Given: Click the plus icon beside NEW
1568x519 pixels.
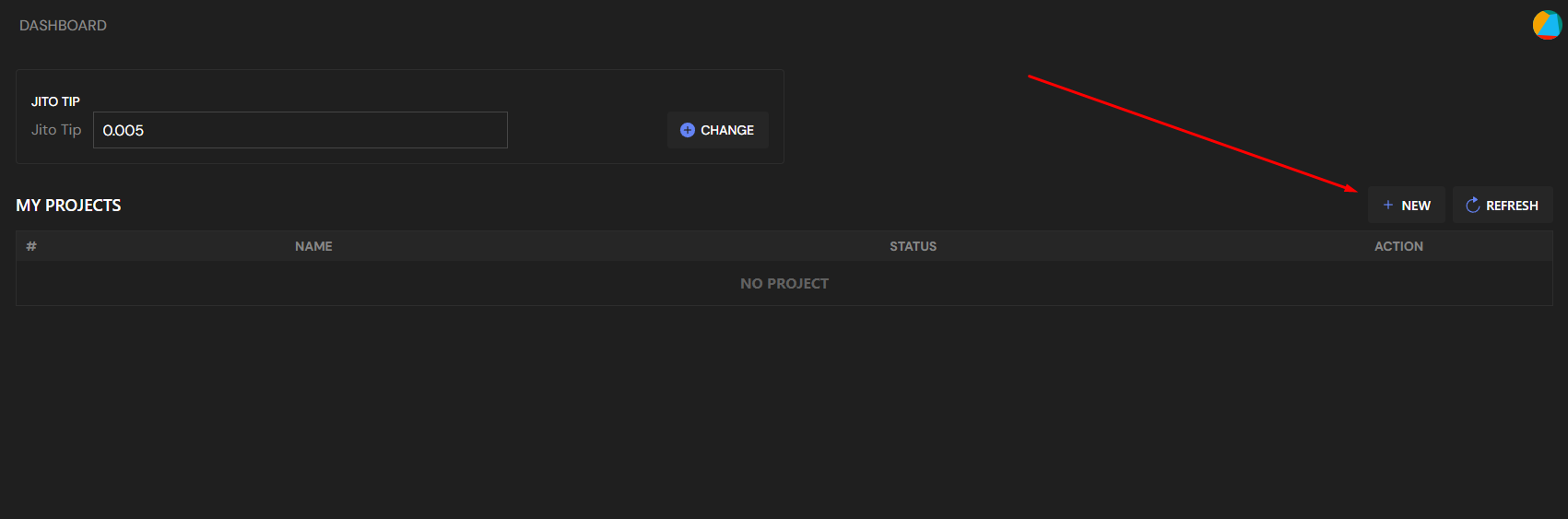Looking at the screenshot, I should pos(1388,205).
